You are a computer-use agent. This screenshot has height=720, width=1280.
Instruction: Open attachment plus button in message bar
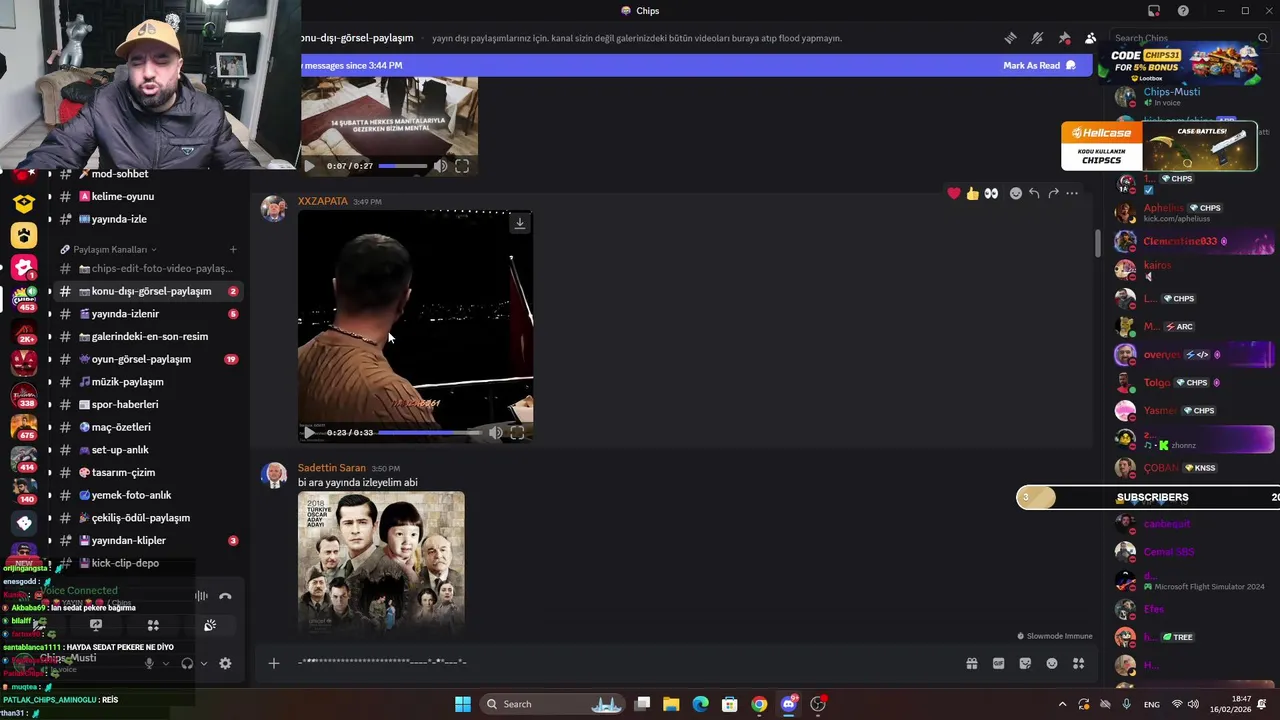click(273, 663)
